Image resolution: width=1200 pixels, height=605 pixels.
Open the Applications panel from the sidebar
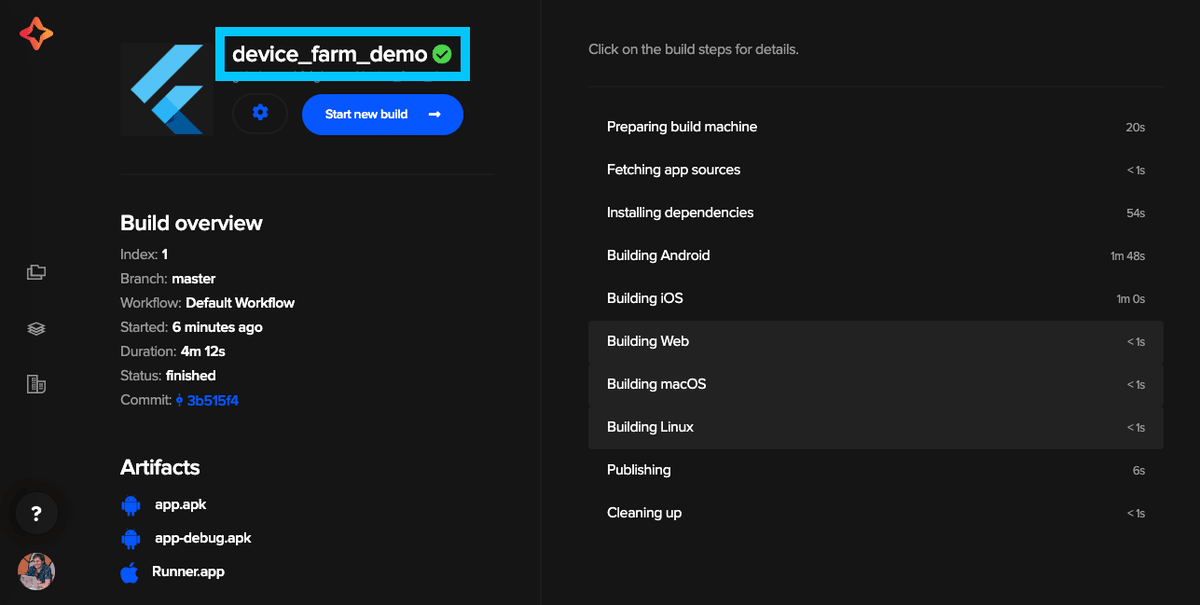[x=36, y=272]
